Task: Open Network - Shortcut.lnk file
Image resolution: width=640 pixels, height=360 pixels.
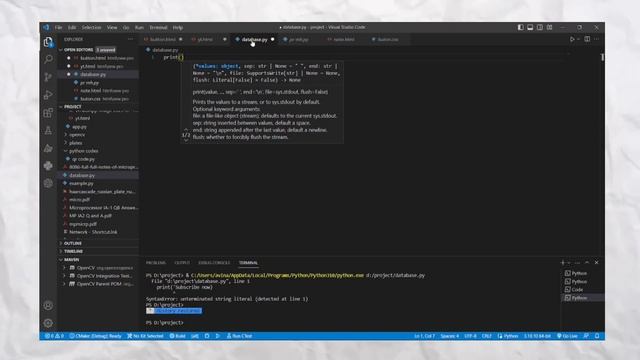Action: click(93, 232)
